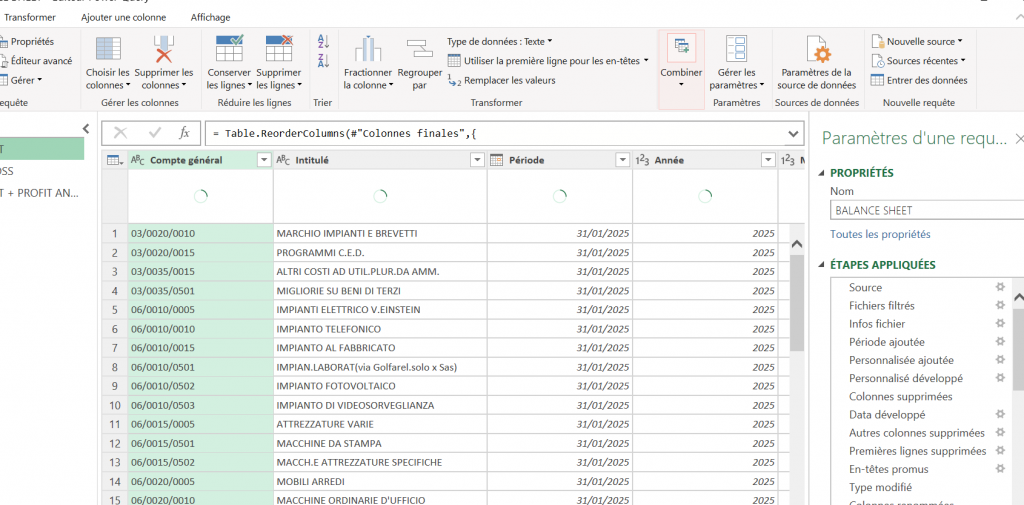Open filter dropdown of Période column
The image size is (1024, 505).
622,160
